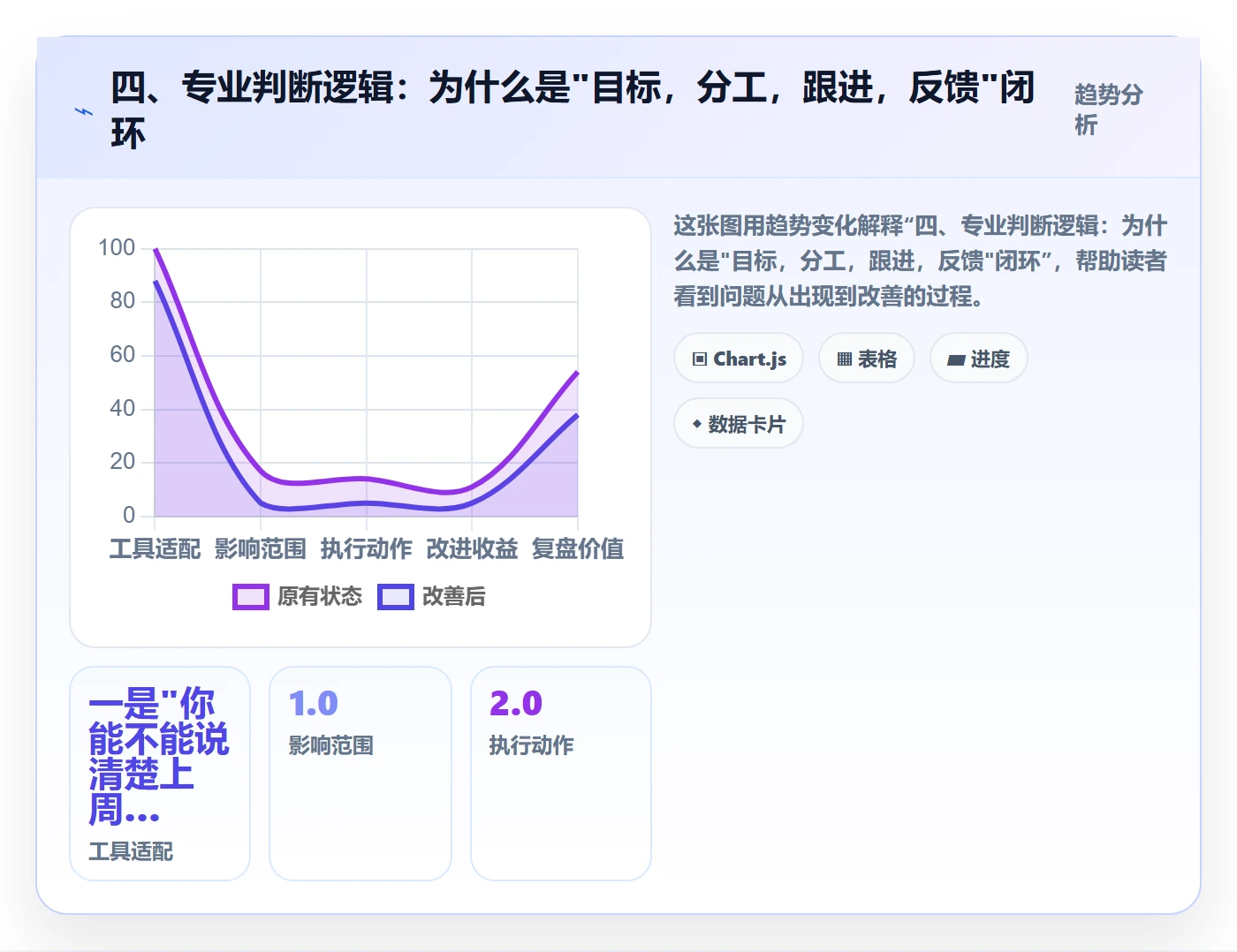Image resolution: width=1237 pixels, height=952 pixels.
Task: Click the 影响范围 x-axis label under the chart
Action: [261, 548]
